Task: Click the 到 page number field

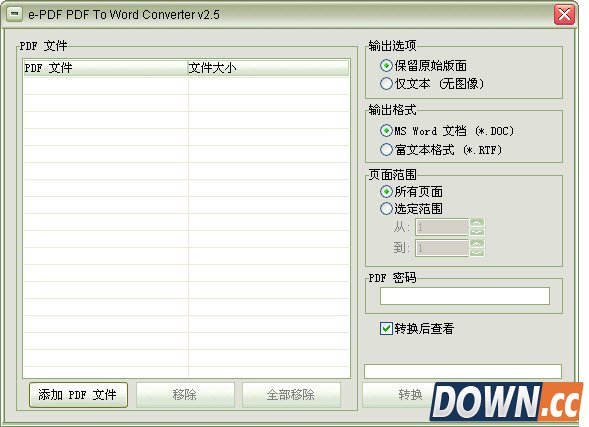Action: pyautogui.click(x=442, y=248)
